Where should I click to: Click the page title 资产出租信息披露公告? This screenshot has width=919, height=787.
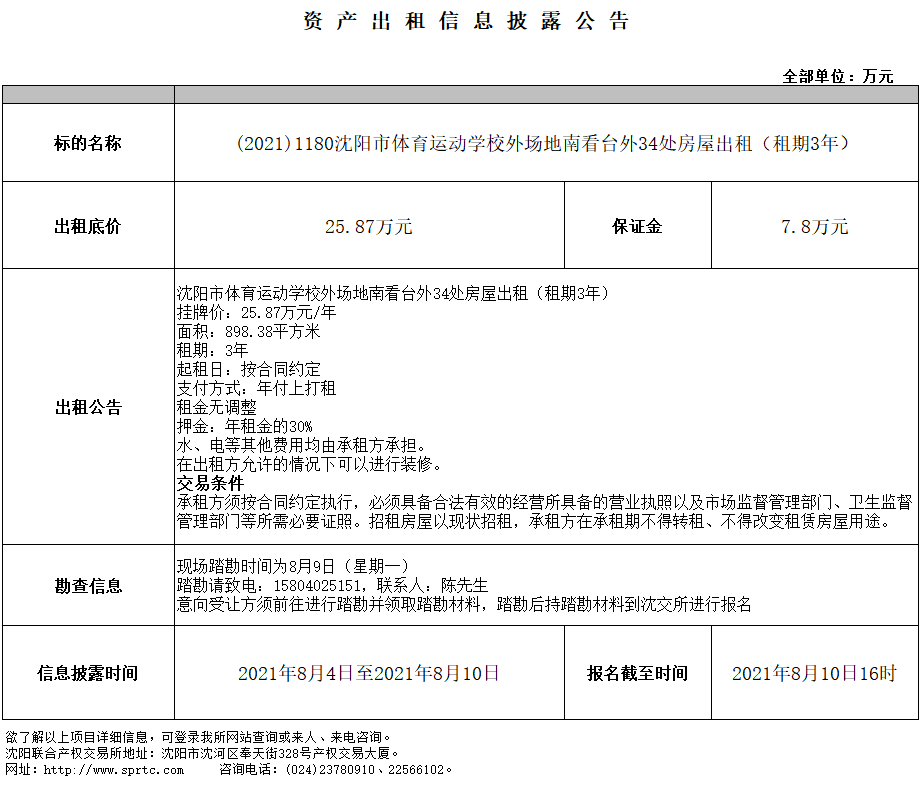[x=466, y=22]
